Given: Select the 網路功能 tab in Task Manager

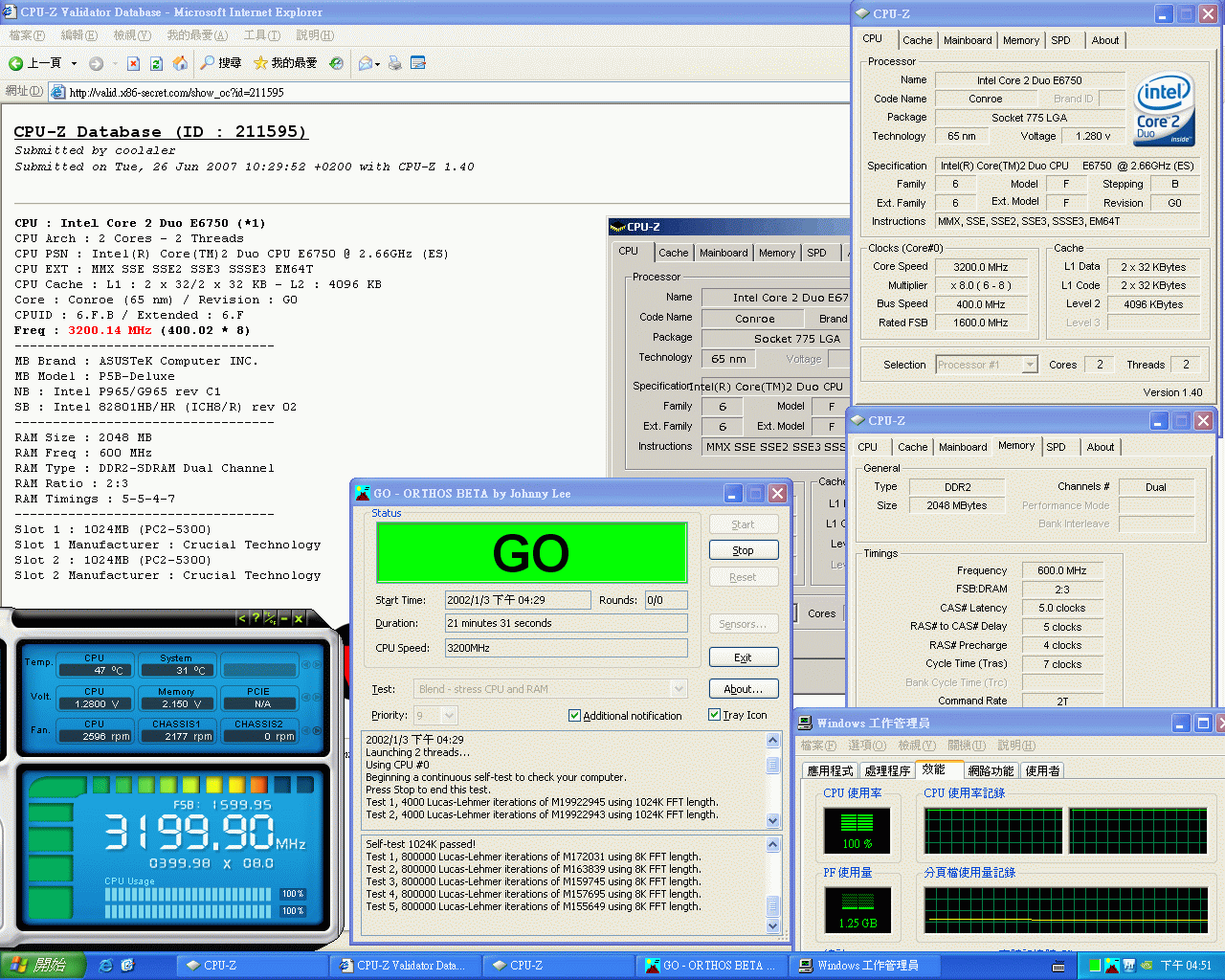Looking at the screenshot, I should [x=991, y=770].
